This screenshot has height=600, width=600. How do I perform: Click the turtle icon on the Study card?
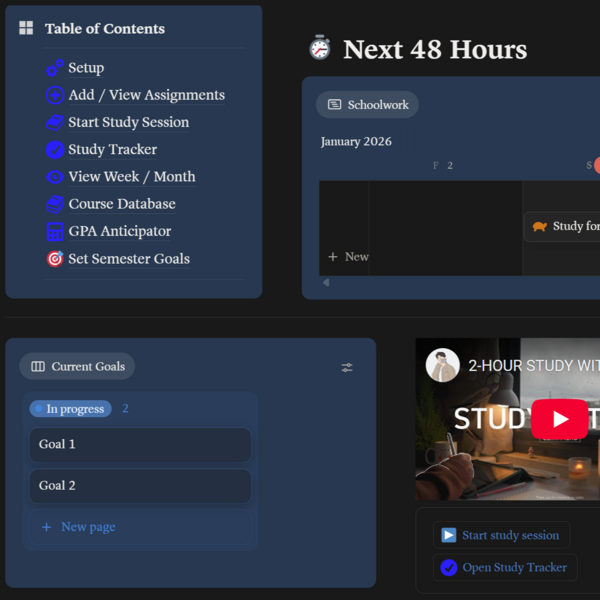(x=540, y=227)
